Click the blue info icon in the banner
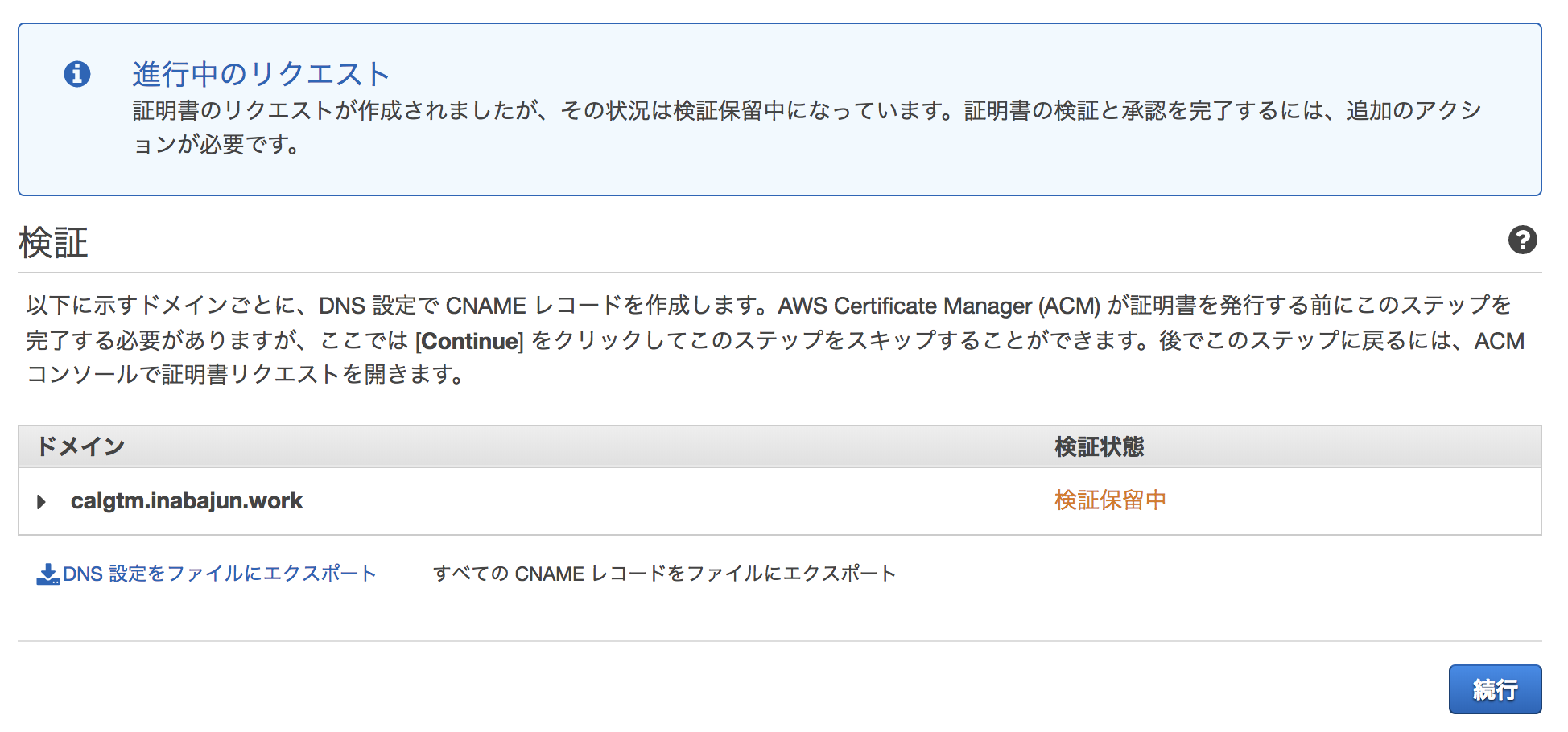Viewport: 1568px width, 732px height. point(77,74)
